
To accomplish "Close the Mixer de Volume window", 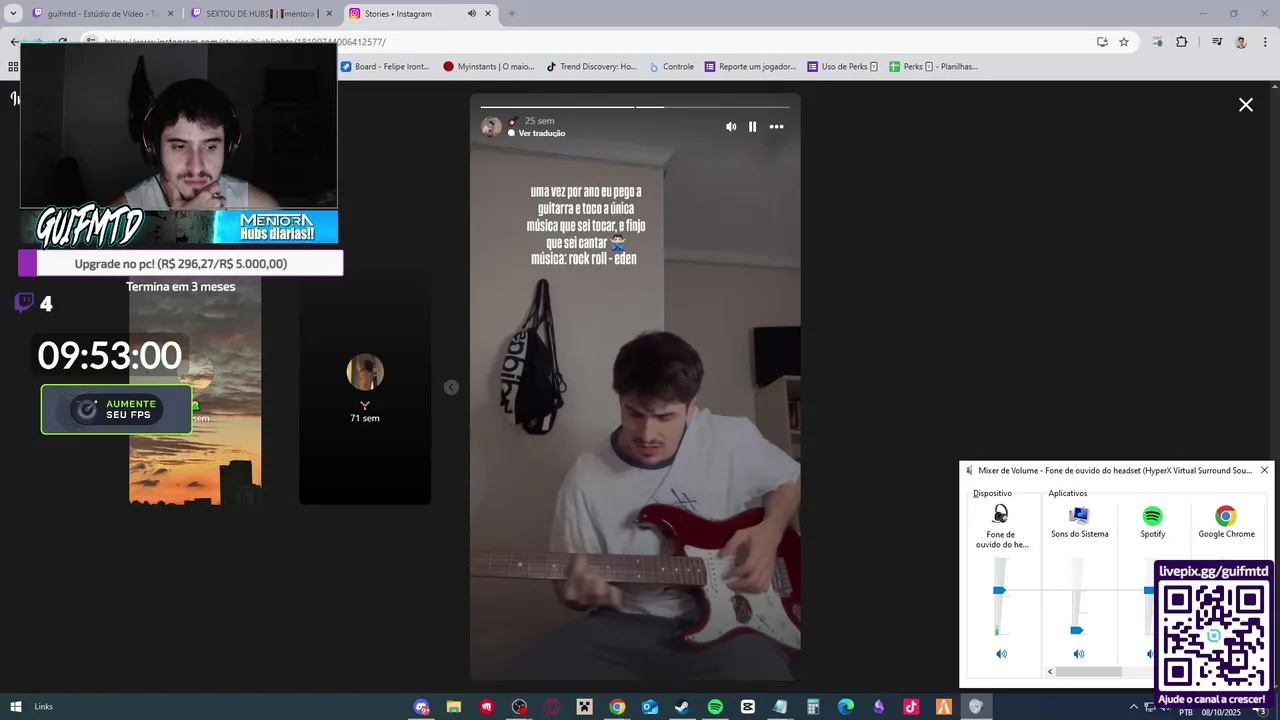I will coord(1264,470).
